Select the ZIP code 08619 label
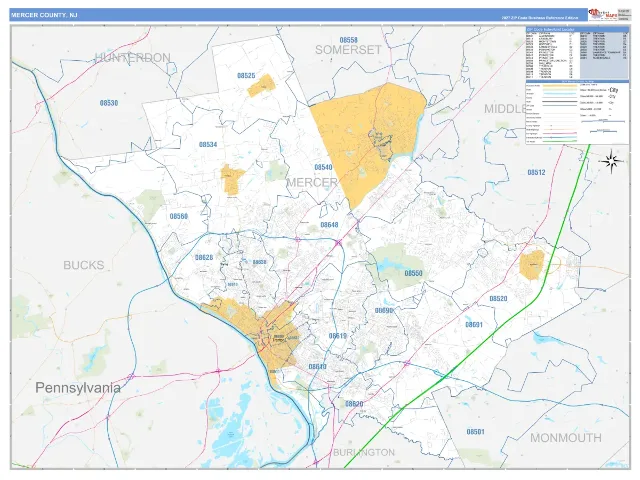Image resolution: width=640 pixels, height=480 pixels. pyautogui.click(x=338, y=336)
